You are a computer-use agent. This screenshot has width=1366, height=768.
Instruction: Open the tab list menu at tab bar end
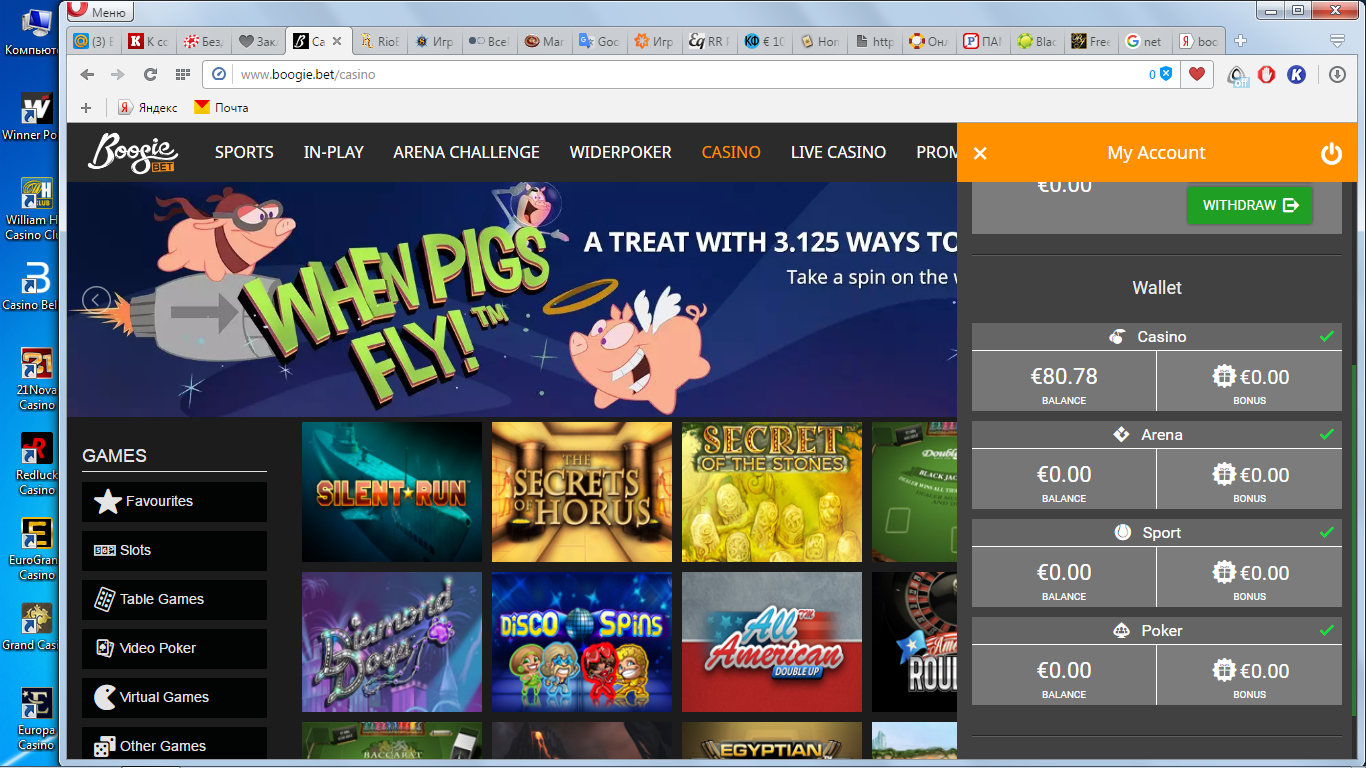pyautogui.click(x=1338, y=41)
